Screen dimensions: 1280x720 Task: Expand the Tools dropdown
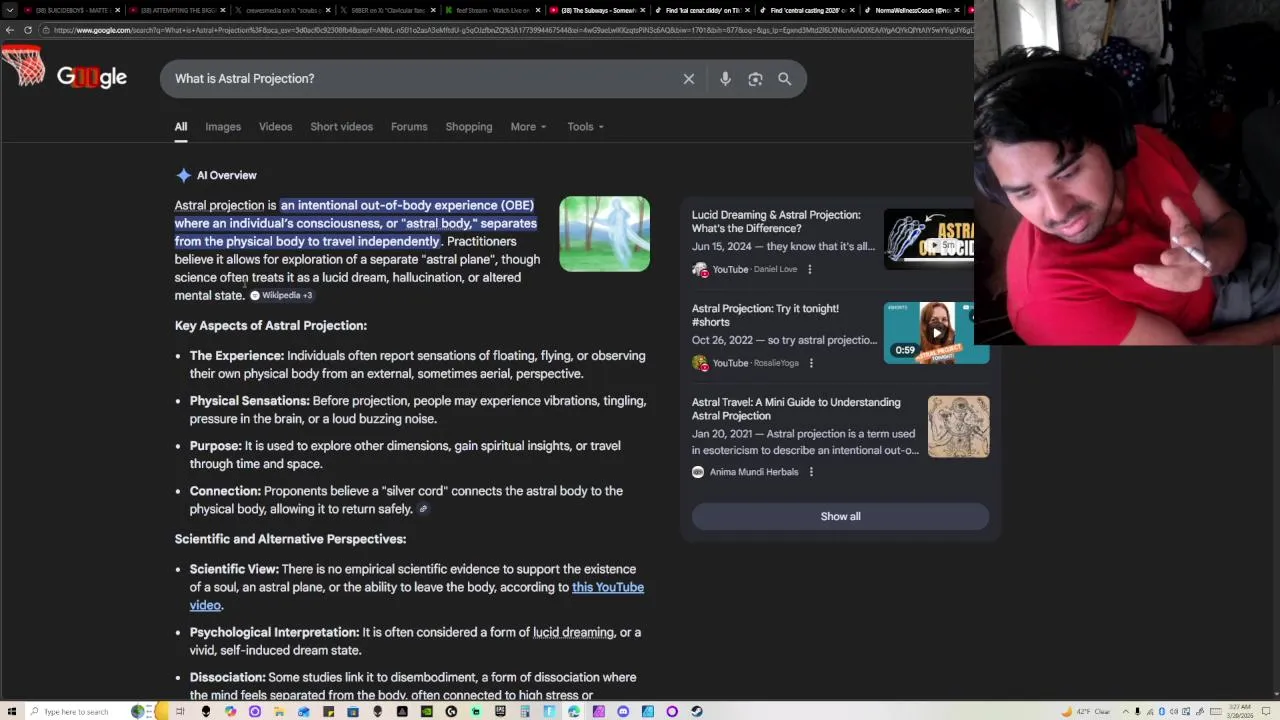click(585, 127)
